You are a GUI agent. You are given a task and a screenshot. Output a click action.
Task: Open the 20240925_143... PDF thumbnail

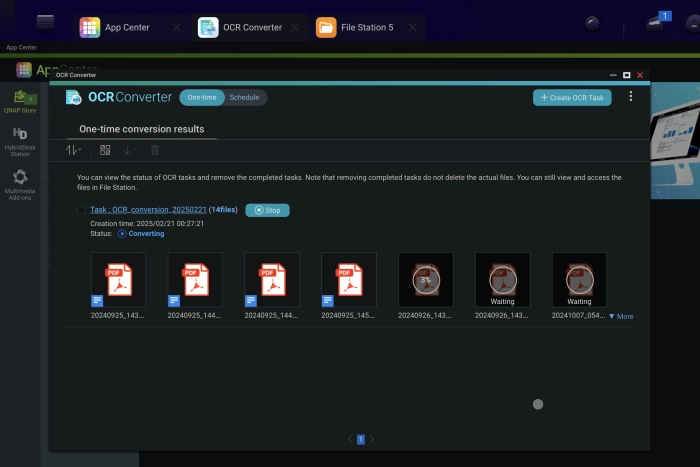(118, 279)
